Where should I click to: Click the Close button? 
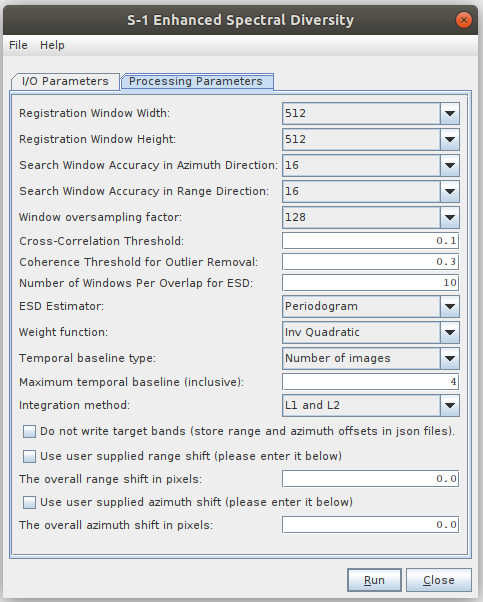tap(438, 580)
